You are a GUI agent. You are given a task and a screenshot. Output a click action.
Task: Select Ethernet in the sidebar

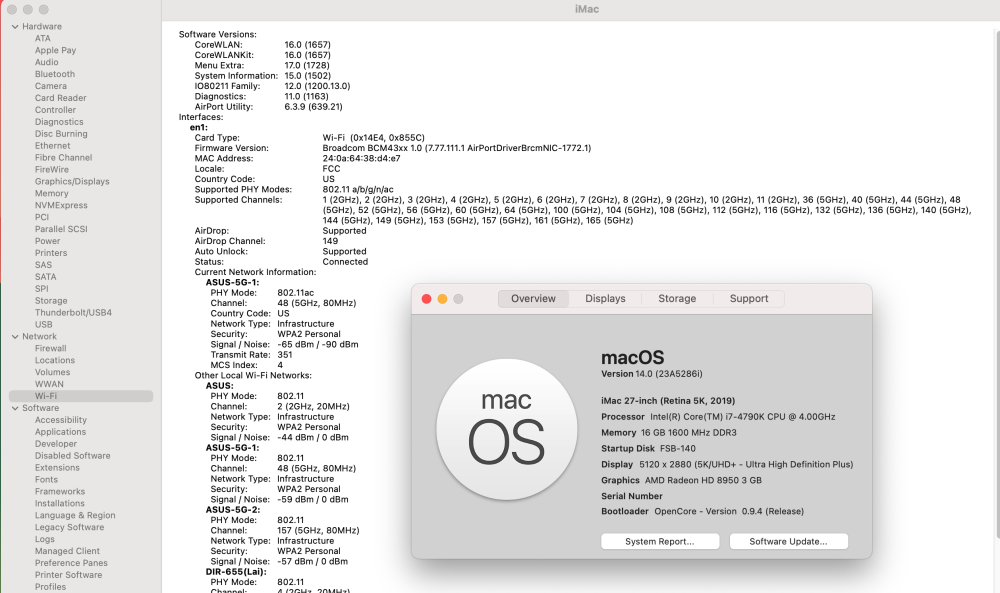pos(53,145)
